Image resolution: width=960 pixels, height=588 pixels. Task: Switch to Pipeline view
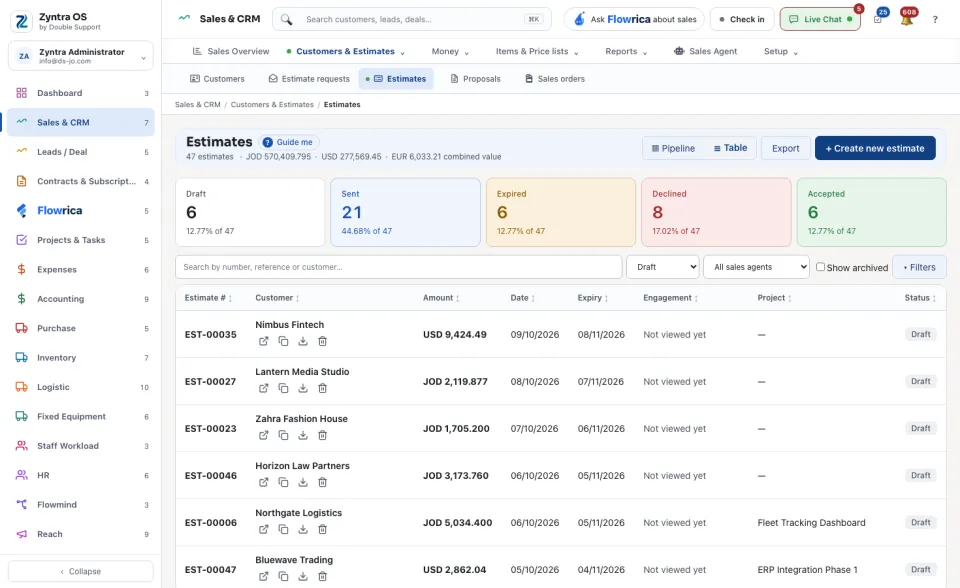pos(673,148)
